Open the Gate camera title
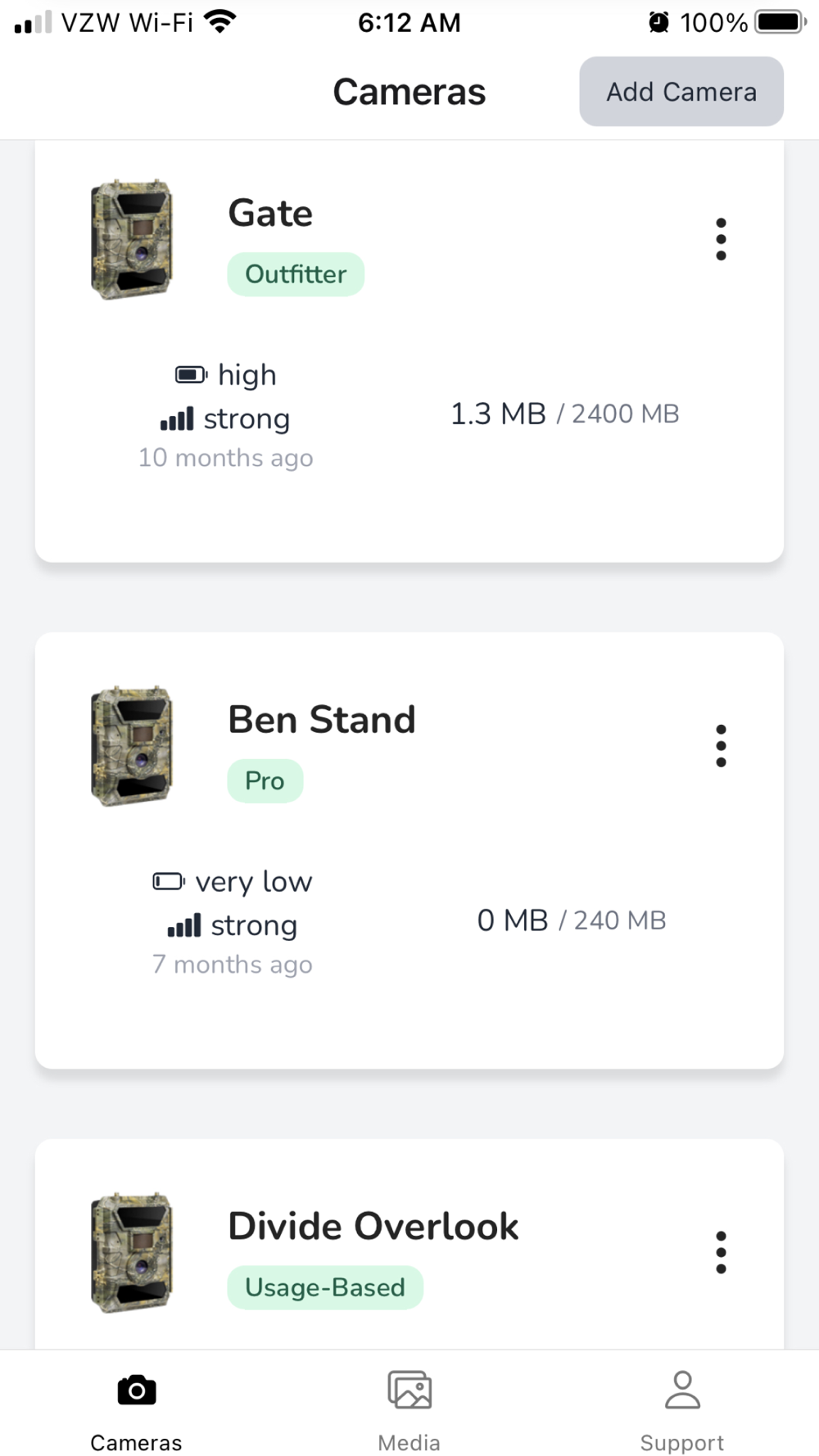Image resolution: width=819 pixels, height=1456 pixels. 270,213
